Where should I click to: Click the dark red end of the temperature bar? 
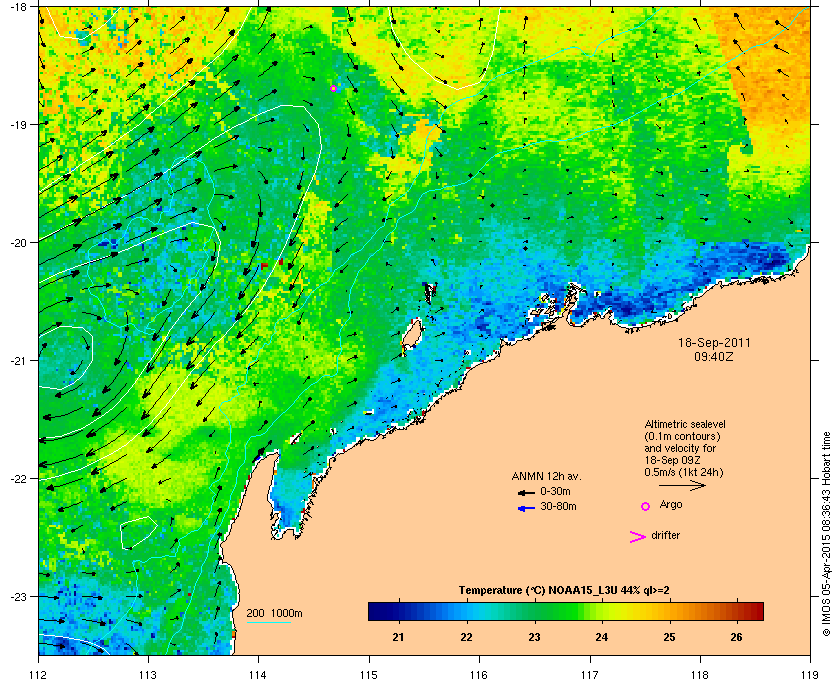pos(758,611)
